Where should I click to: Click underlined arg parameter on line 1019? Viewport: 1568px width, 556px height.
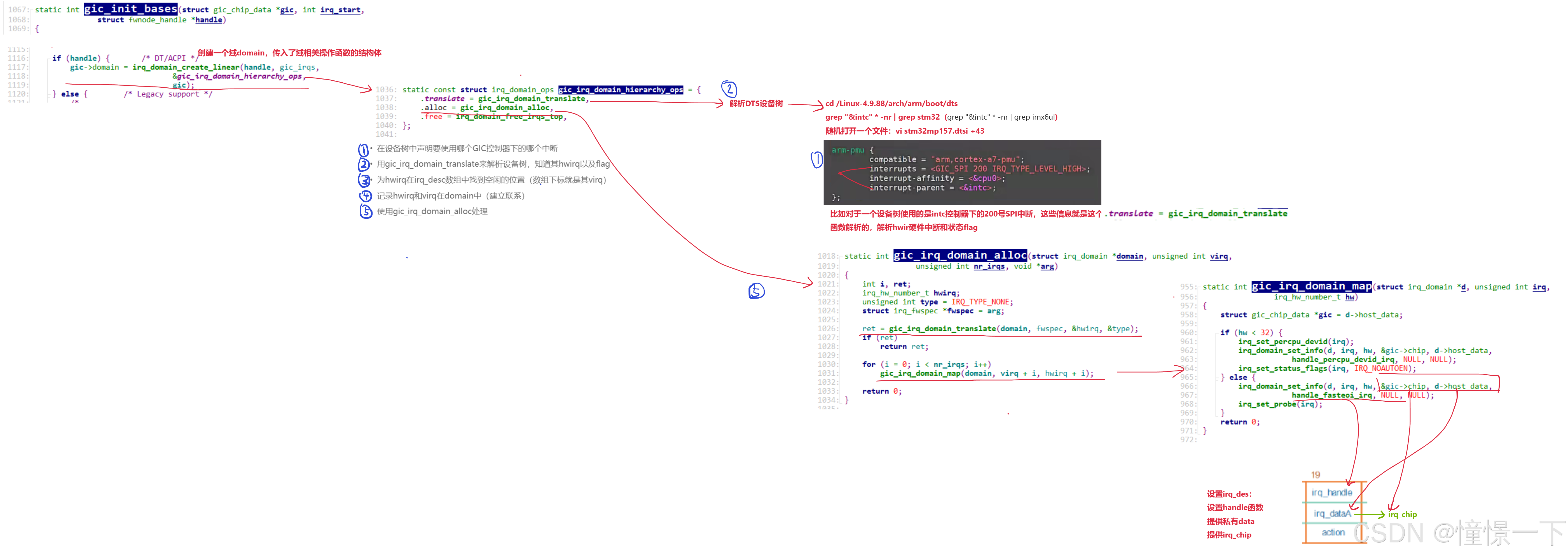point(1046,267)
